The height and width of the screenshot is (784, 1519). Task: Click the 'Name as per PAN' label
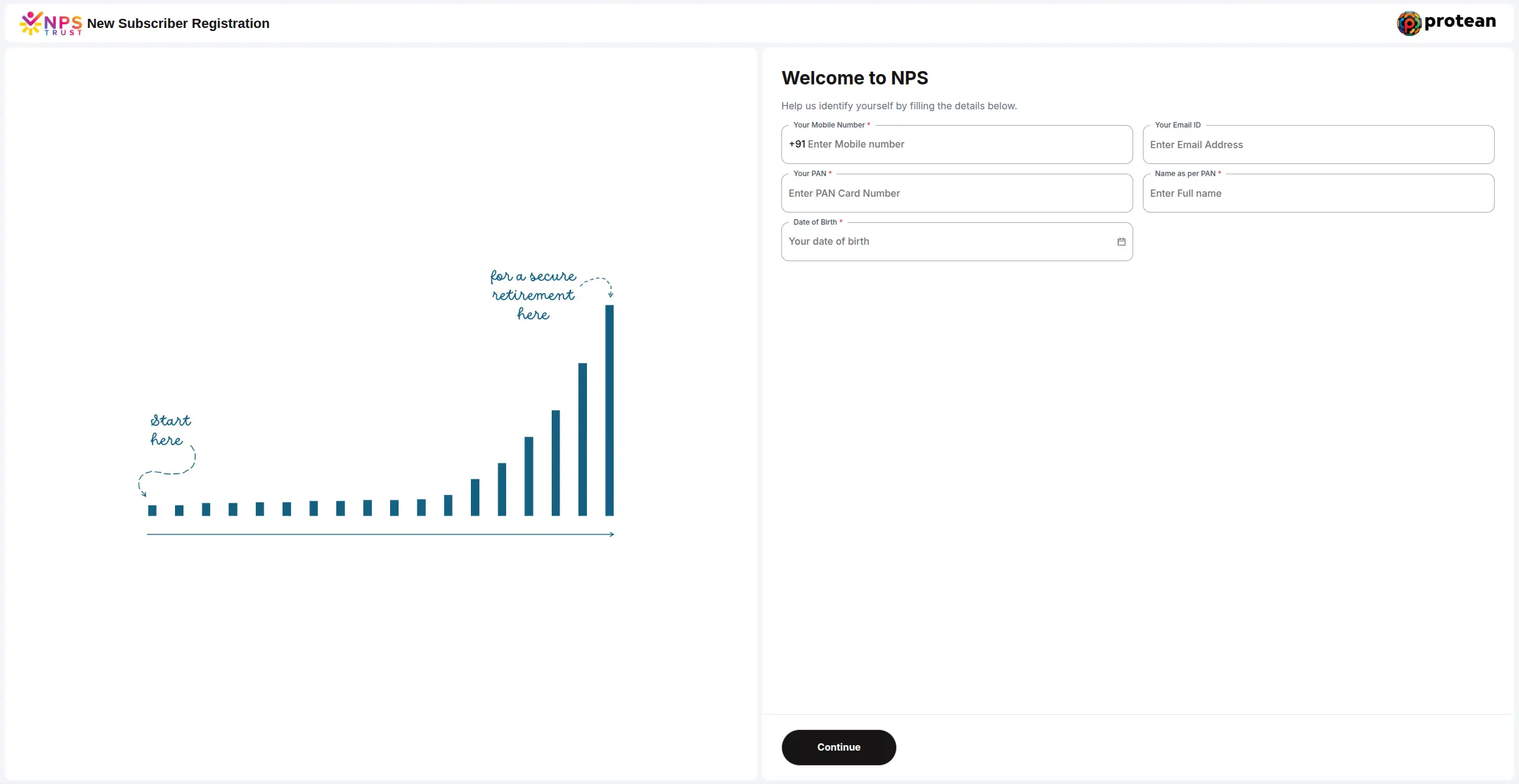(x=1185, y=174)
